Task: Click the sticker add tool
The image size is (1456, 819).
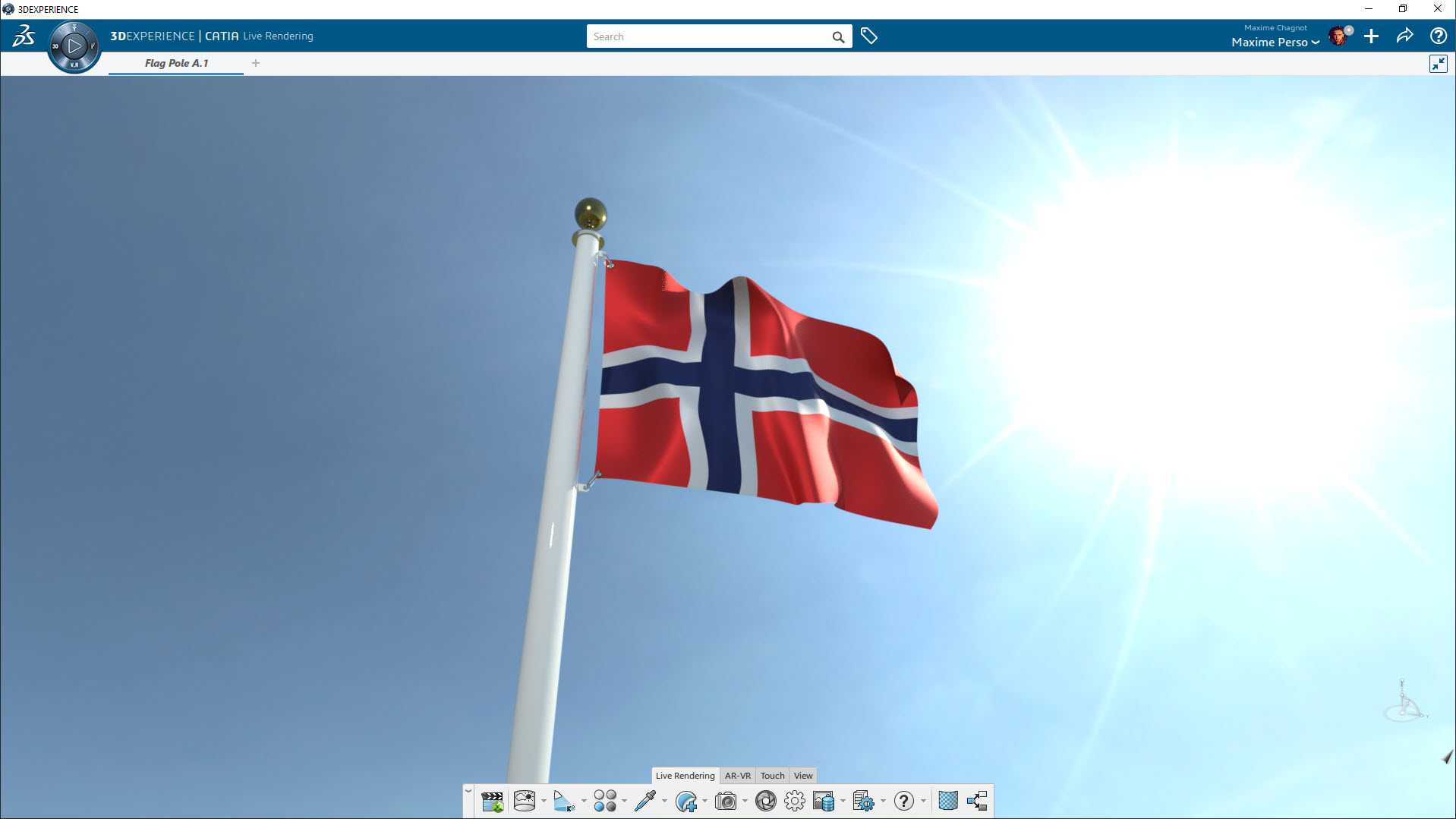Action: point(685,801)
